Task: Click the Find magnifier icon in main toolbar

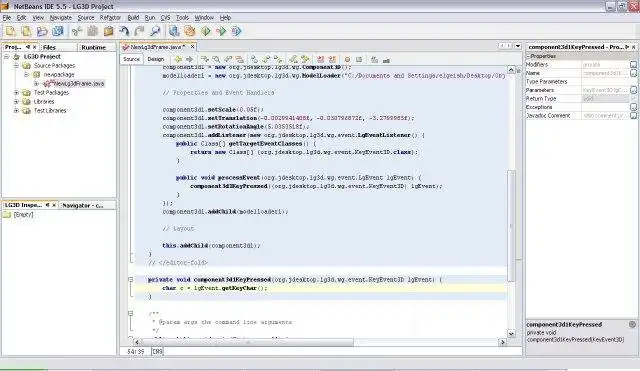Action: coord(155,31)
